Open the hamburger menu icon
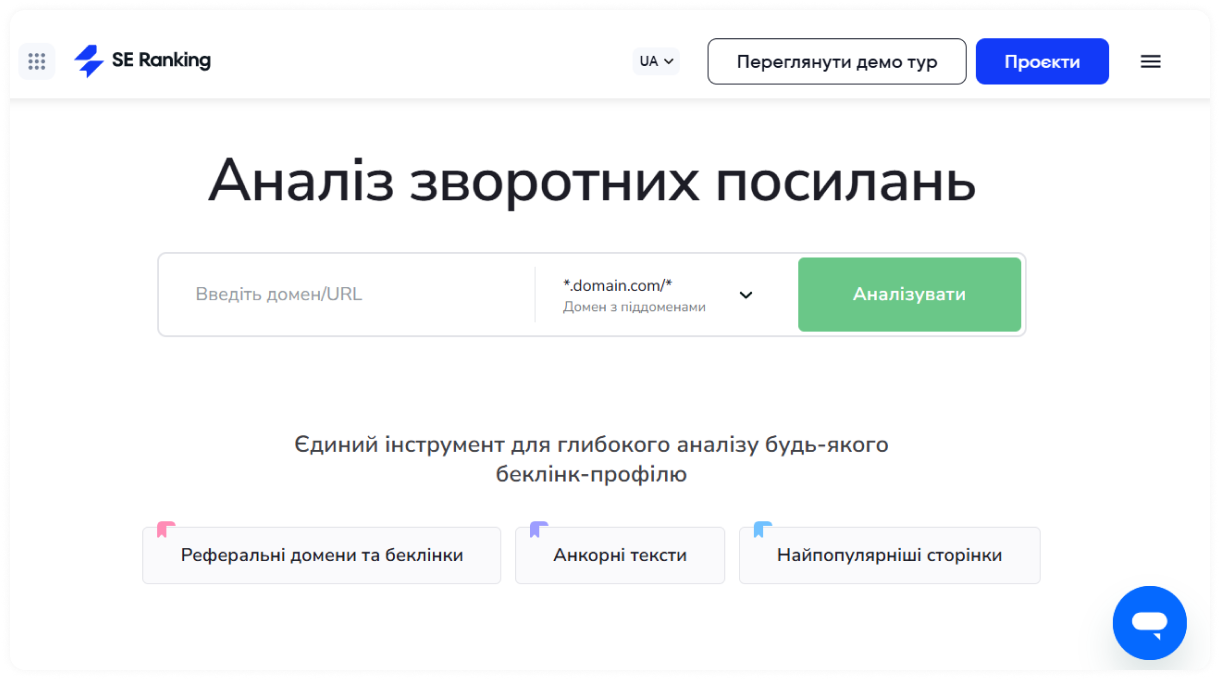Image resolution: width=1220 pixels, height=680 pixels. [1151, 61]
